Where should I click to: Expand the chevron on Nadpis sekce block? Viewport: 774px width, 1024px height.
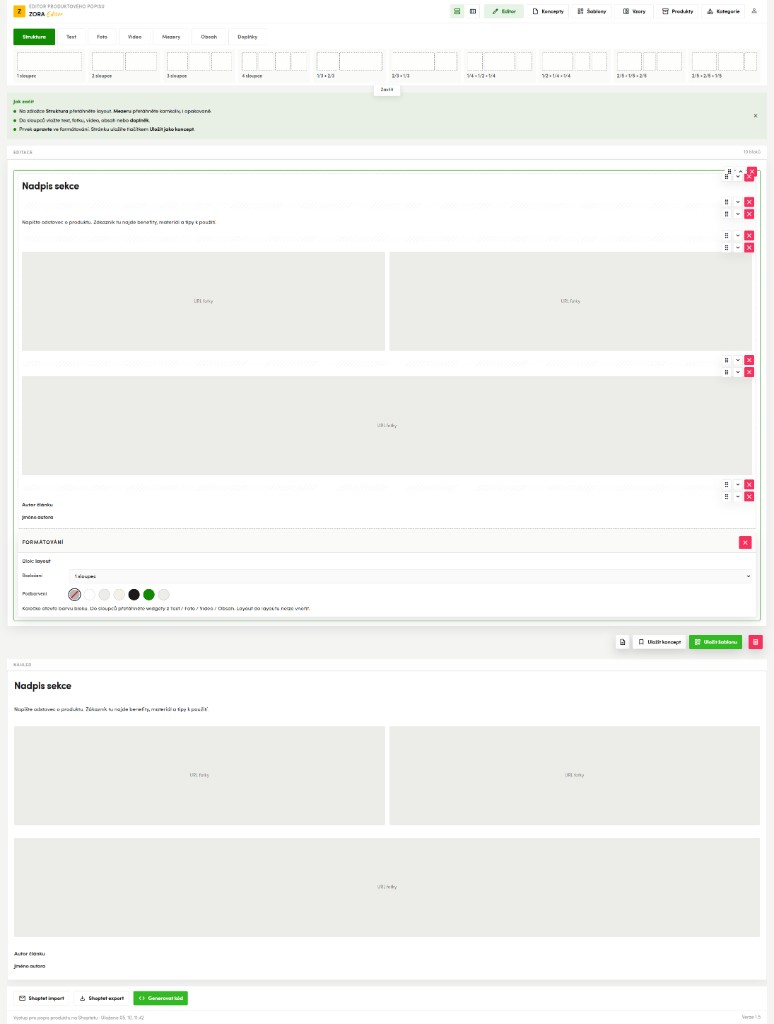click(x=737, y=176)
